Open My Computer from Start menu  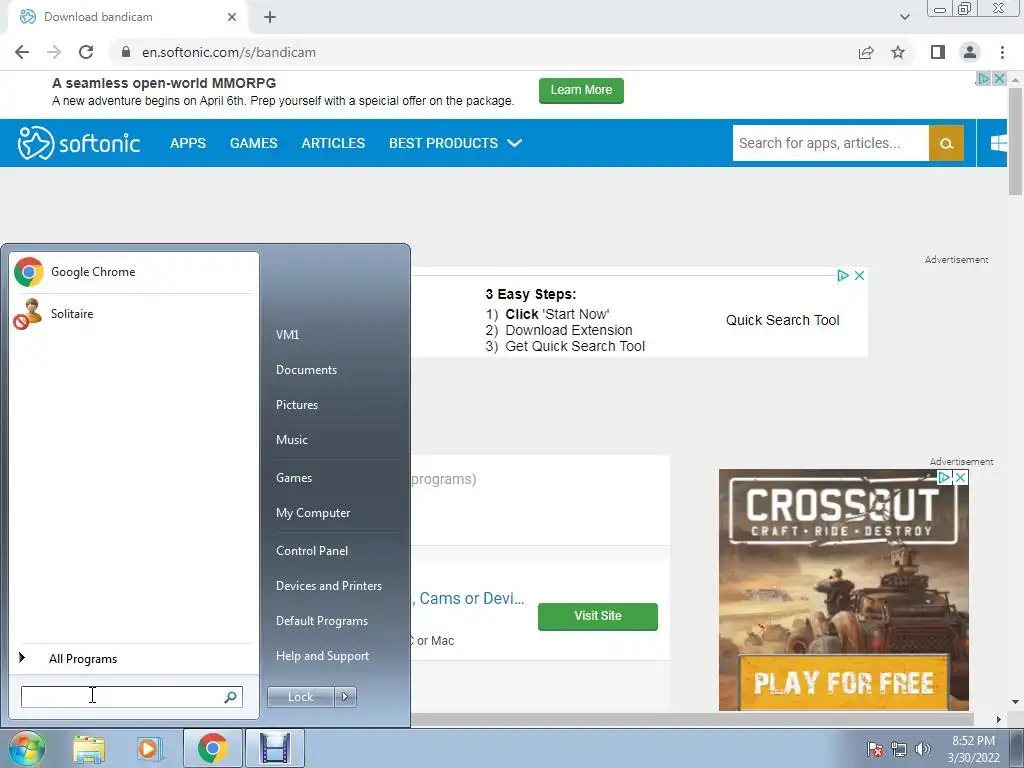pyautogui.click(x=313, y=513)
